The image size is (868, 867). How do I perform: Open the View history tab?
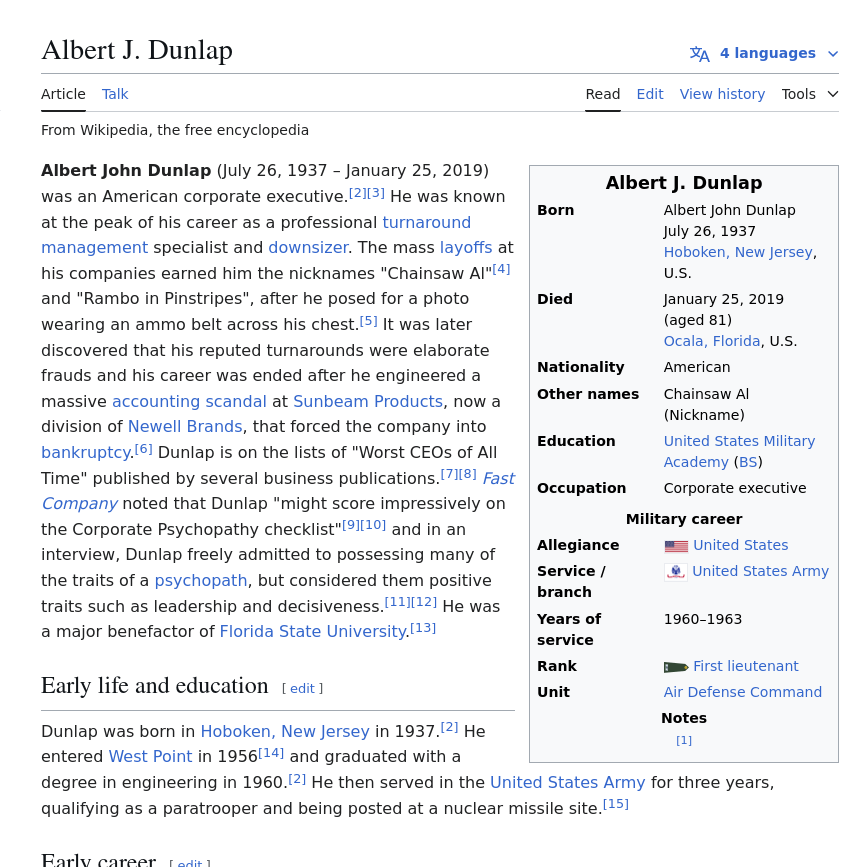722,94
